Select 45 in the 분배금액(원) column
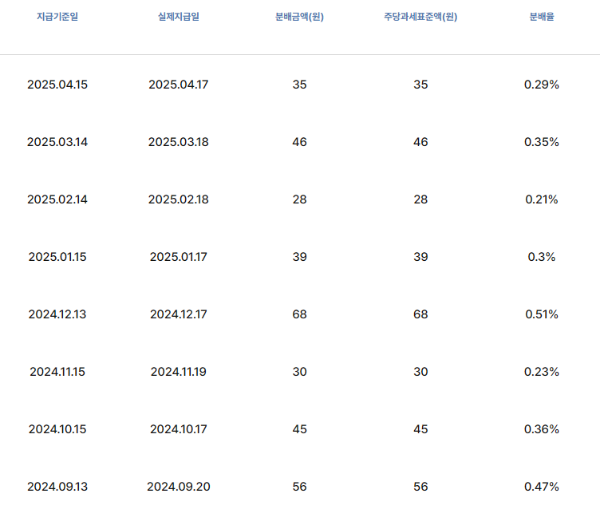 coord(300,429)
